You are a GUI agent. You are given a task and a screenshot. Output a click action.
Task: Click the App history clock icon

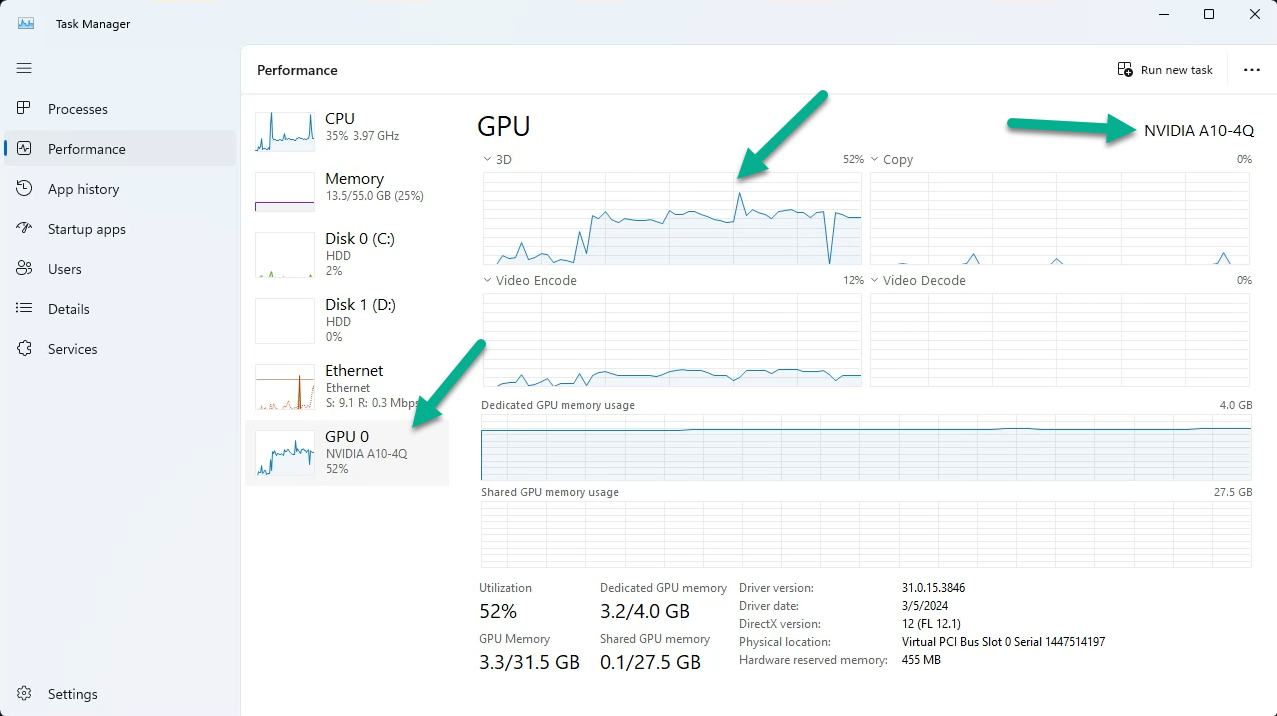[x=25, y=188]
